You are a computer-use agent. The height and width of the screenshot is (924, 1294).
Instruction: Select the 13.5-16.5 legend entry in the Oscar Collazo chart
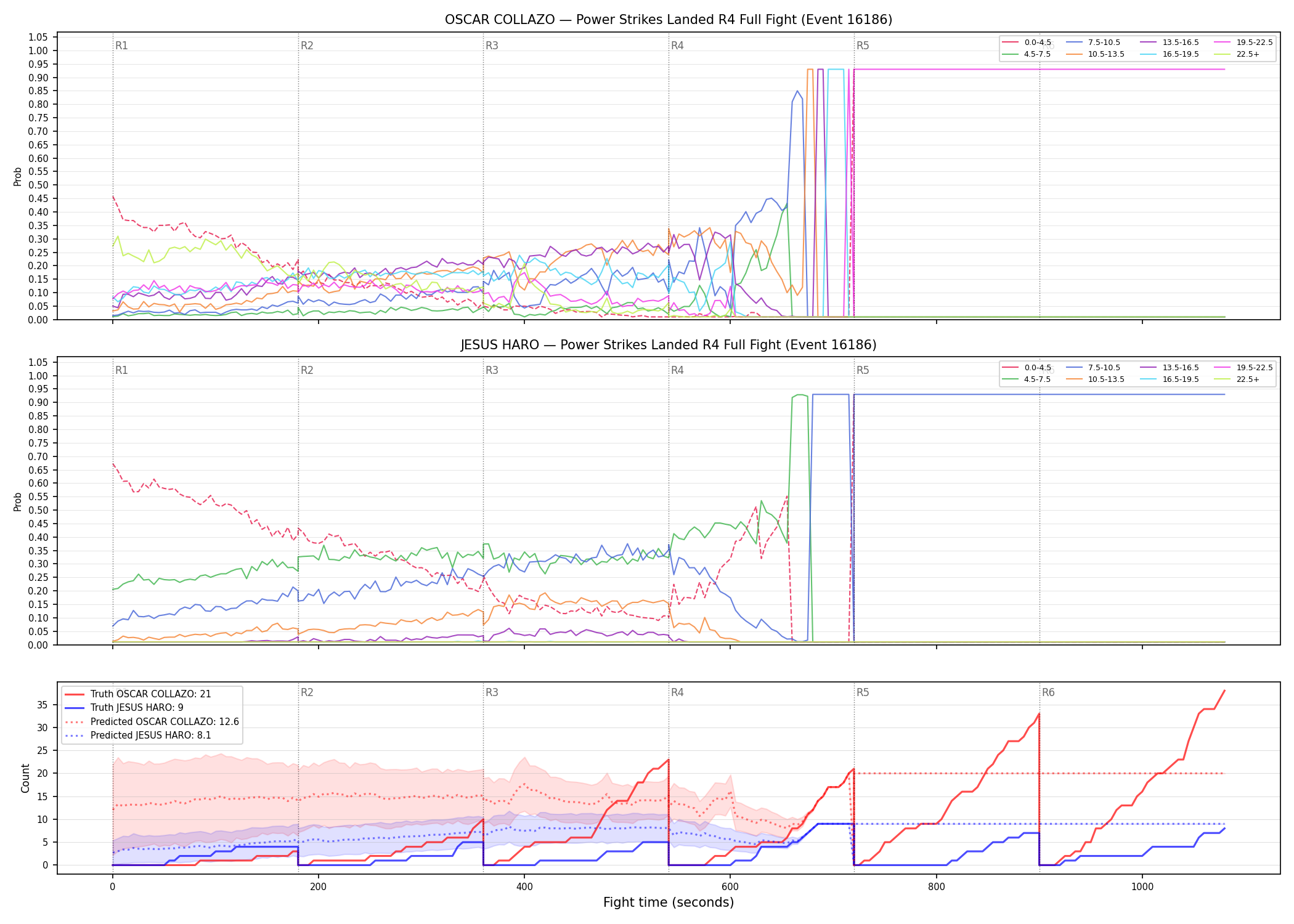1170,43
